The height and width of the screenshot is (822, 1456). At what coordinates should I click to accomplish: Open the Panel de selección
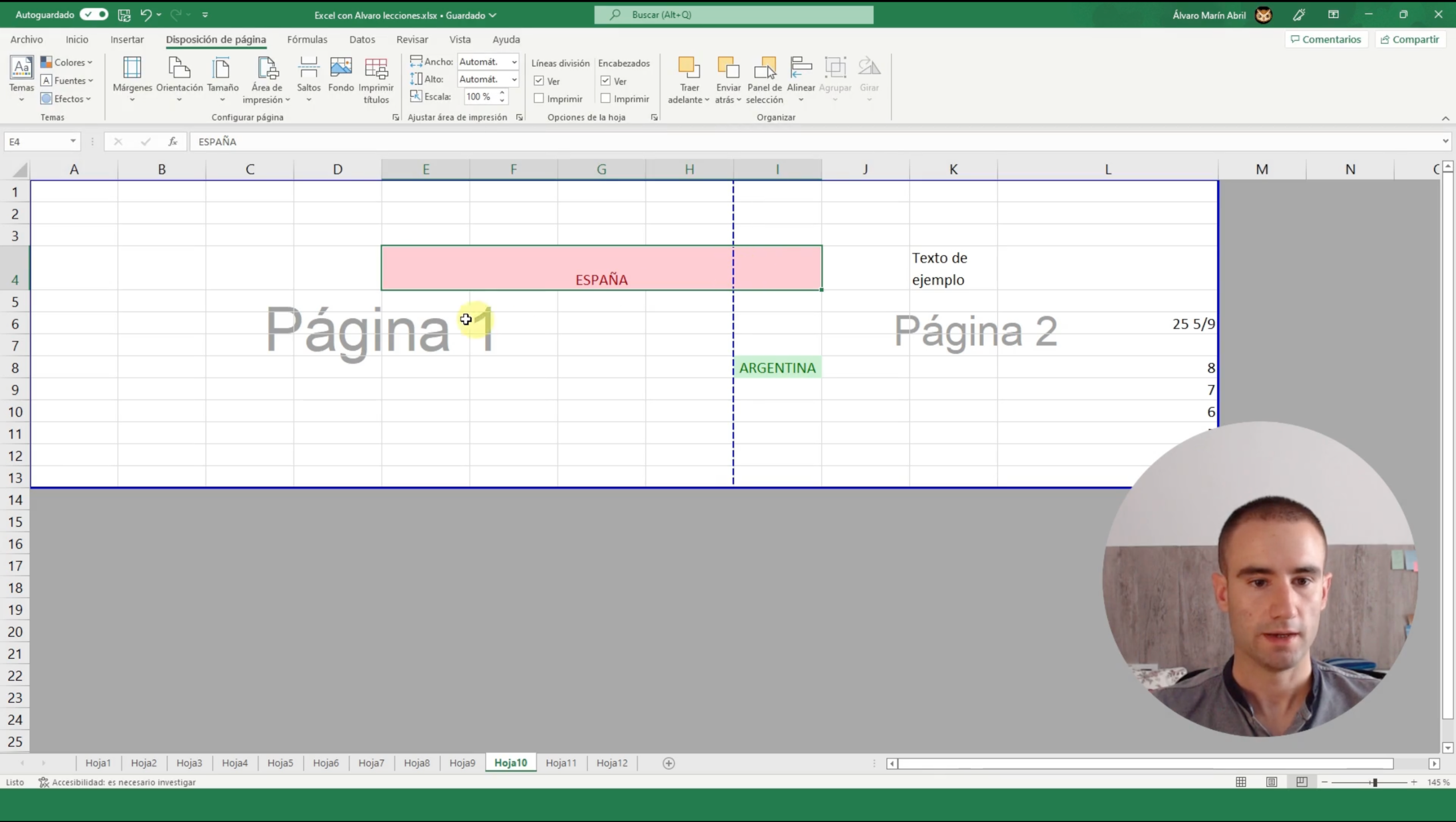[764, 80]
